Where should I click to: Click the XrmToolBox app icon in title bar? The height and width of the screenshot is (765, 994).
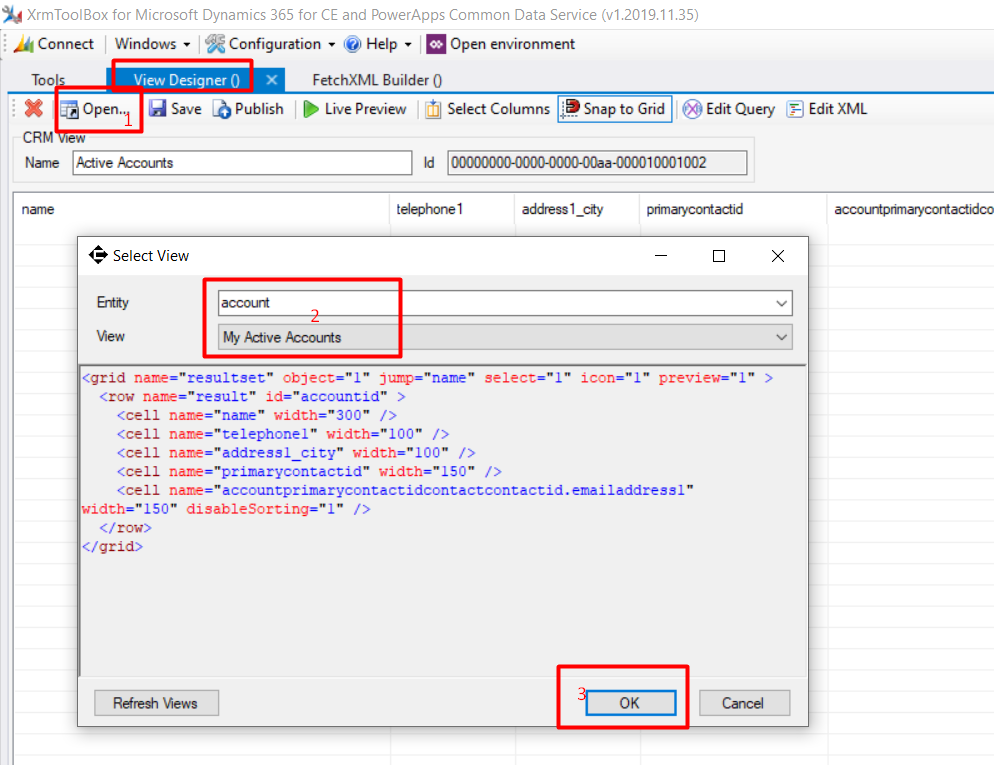[x=12, y=14]
